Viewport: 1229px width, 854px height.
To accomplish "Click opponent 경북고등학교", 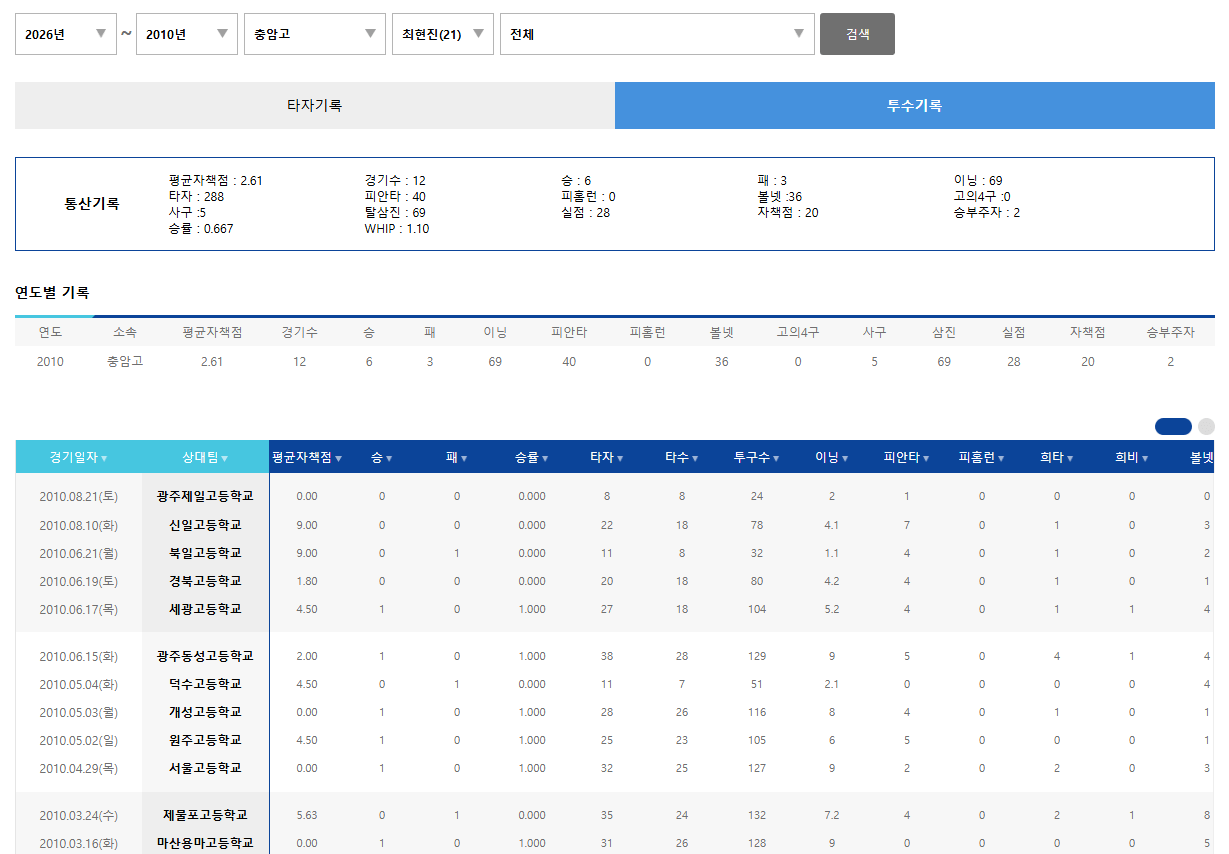I will pos(205,581).
